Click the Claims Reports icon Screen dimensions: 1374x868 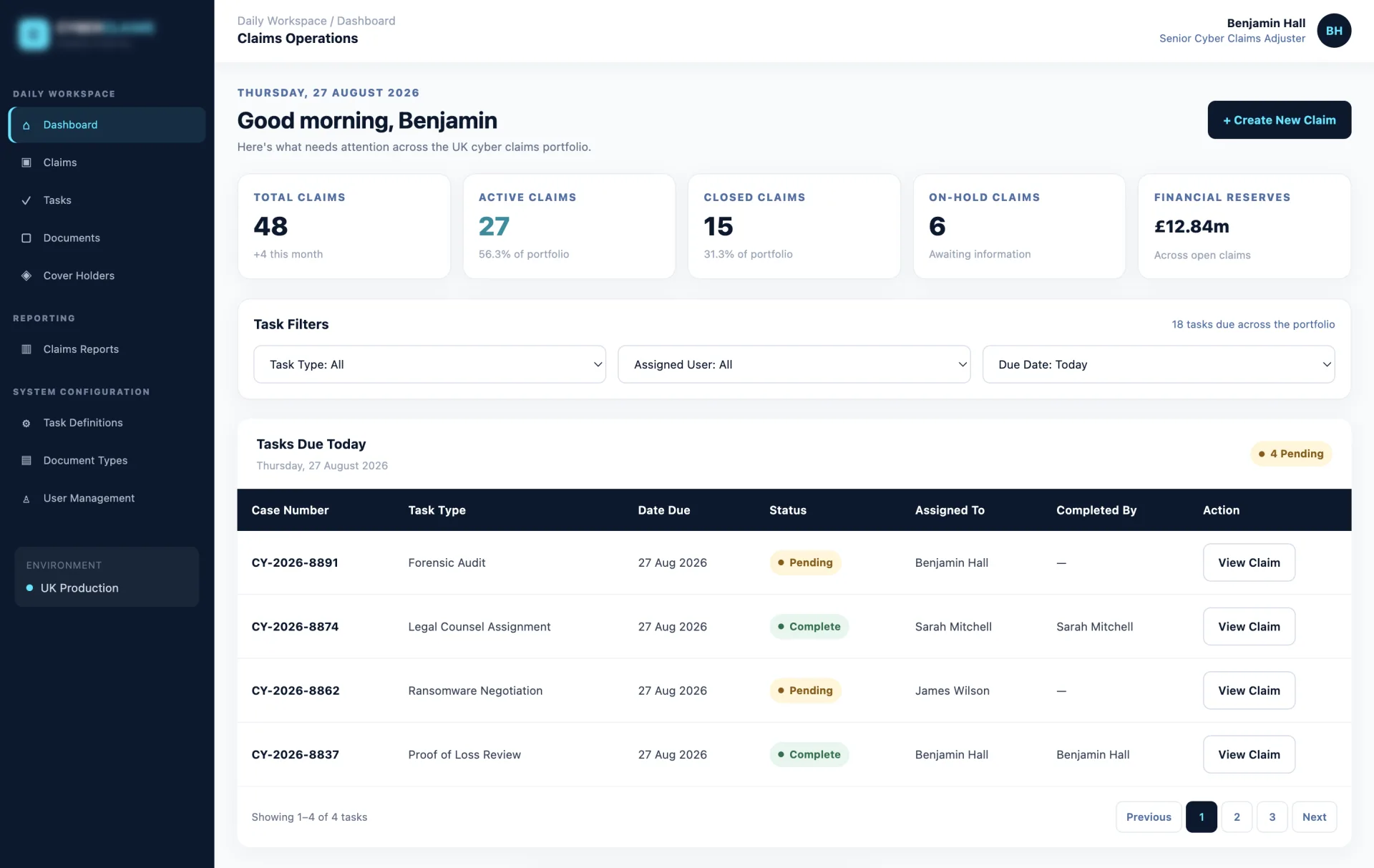tap(26, 349)
